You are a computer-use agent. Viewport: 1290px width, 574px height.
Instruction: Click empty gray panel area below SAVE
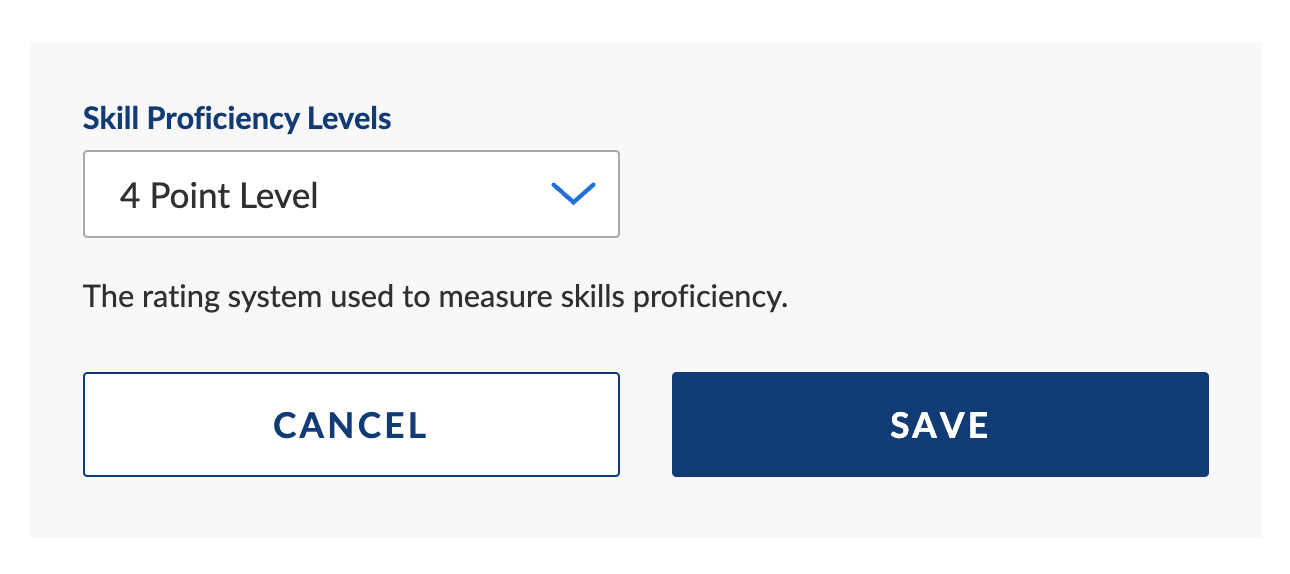tap(940, 508)
